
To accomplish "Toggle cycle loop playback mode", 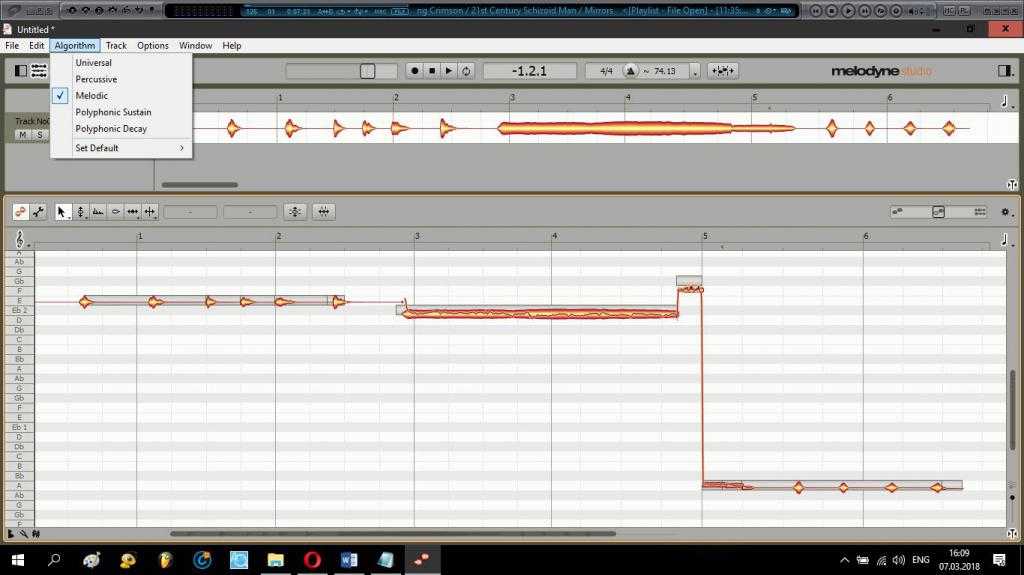I will 466,71.
